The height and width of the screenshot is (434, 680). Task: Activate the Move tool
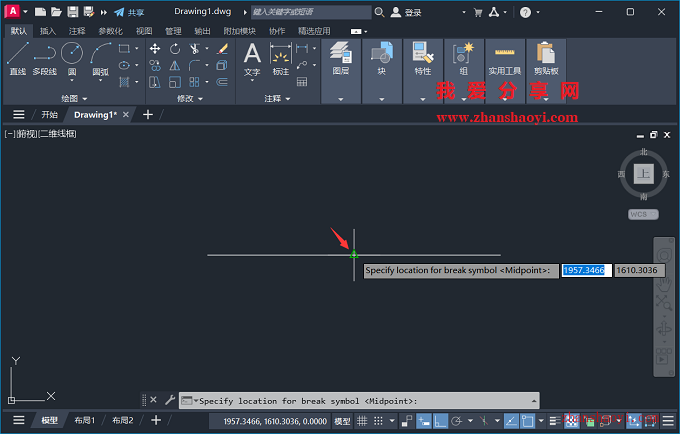155,49
